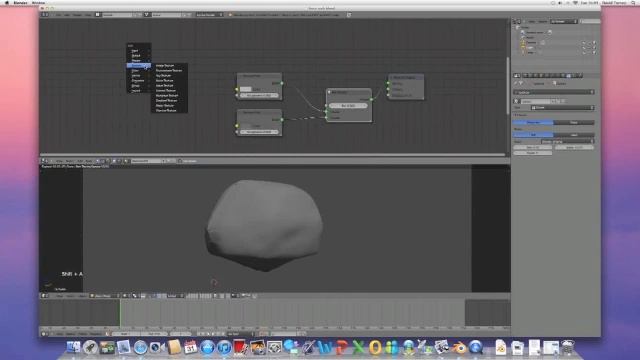
Task: Select Soft noise option
Action: (533, 134)
